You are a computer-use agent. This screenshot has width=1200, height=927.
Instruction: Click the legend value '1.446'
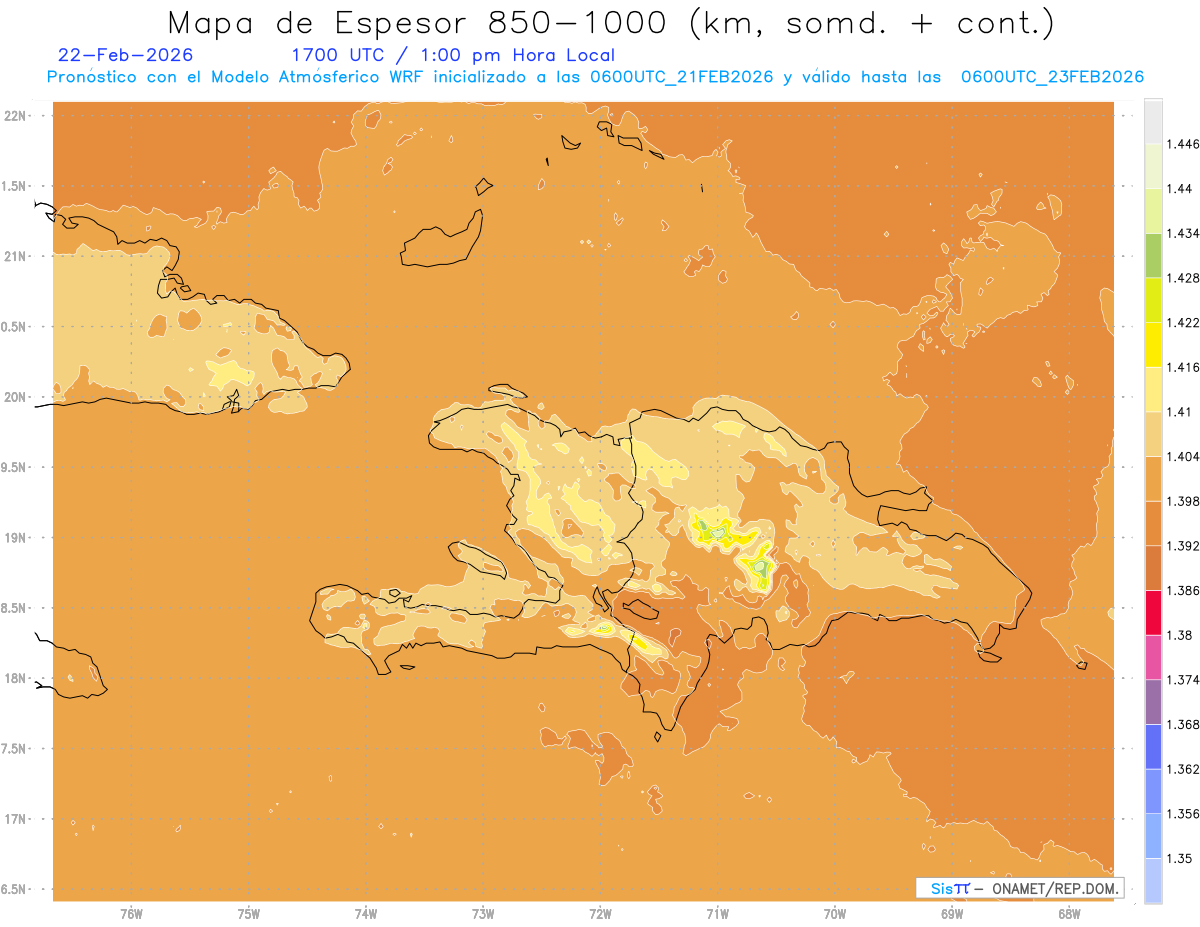(x=1183, y=144)
